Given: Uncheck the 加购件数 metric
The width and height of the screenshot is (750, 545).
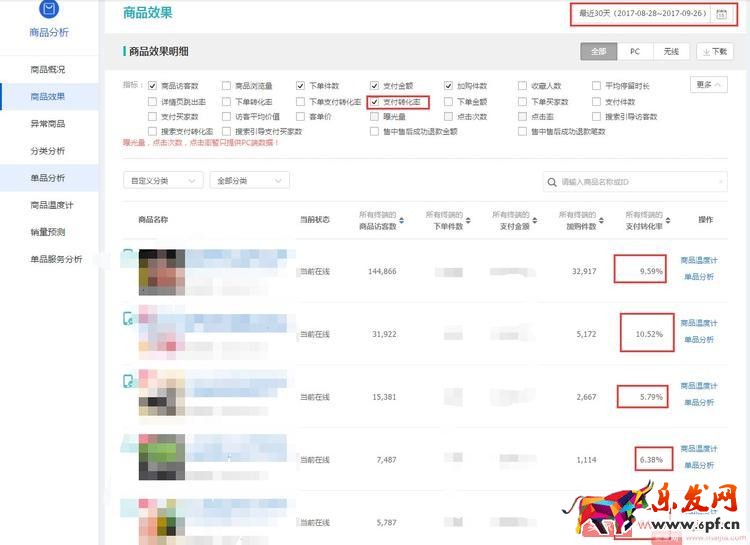Looking at the screenshot, I should (x=448, y=86).
